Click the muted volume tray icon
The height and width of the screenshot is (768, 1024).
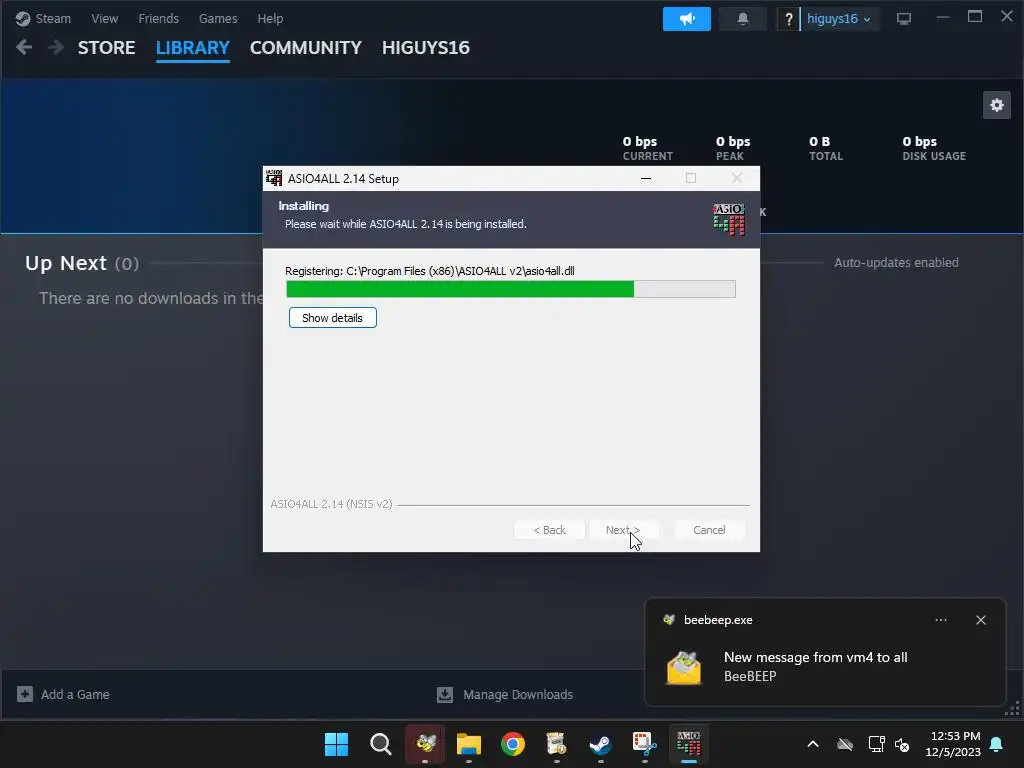(x=902, y=744)
